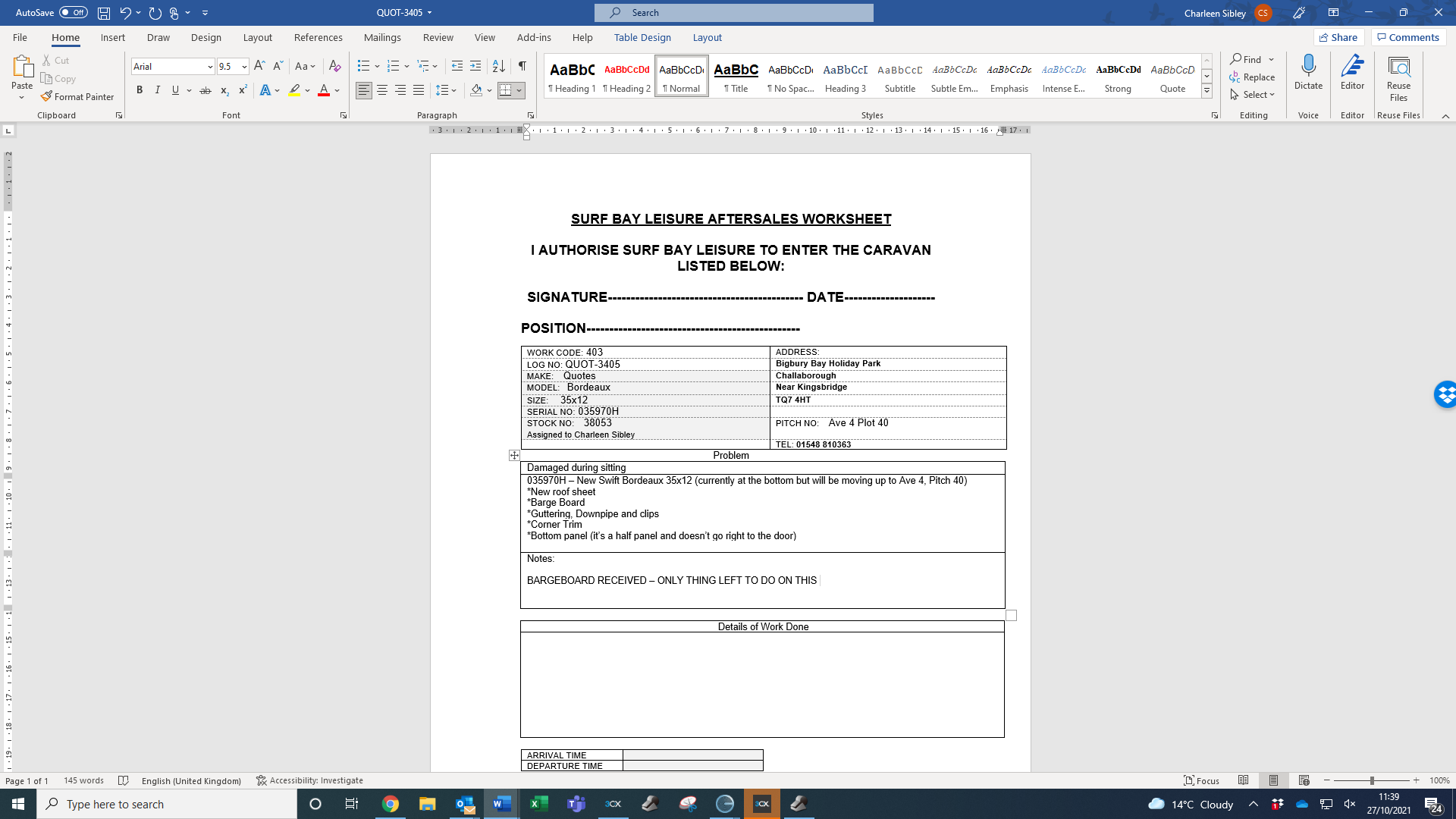This screenshot has height=819, width=1456.
Task: Open Excel from the Windows taskbar
Action: (x=538, y=804)
